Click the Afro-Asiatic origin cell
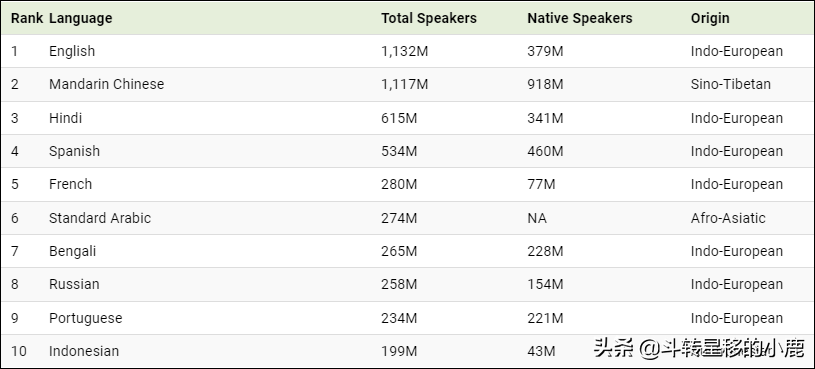 728,218
